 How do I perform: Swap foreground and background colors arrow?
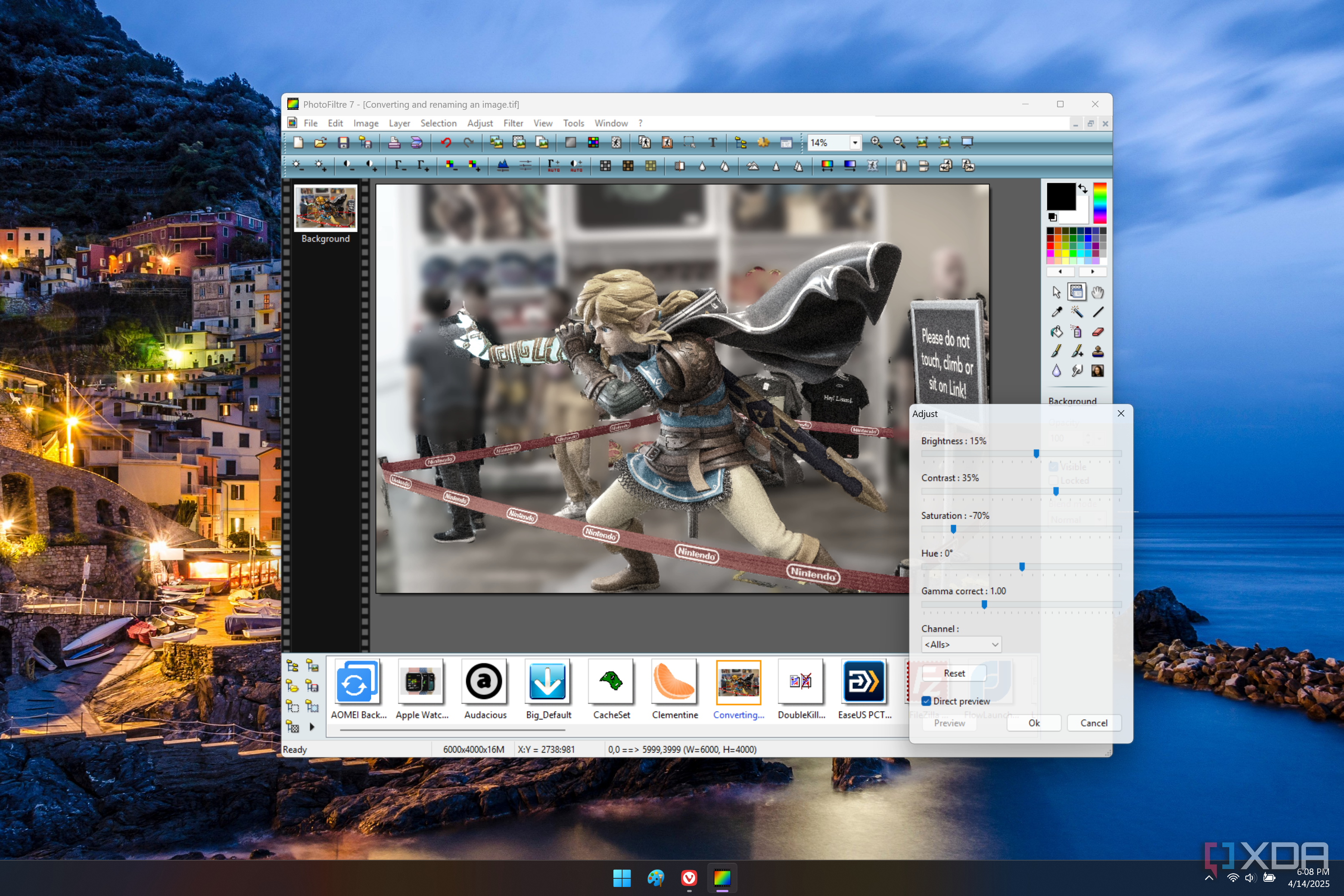[1083, 189]
